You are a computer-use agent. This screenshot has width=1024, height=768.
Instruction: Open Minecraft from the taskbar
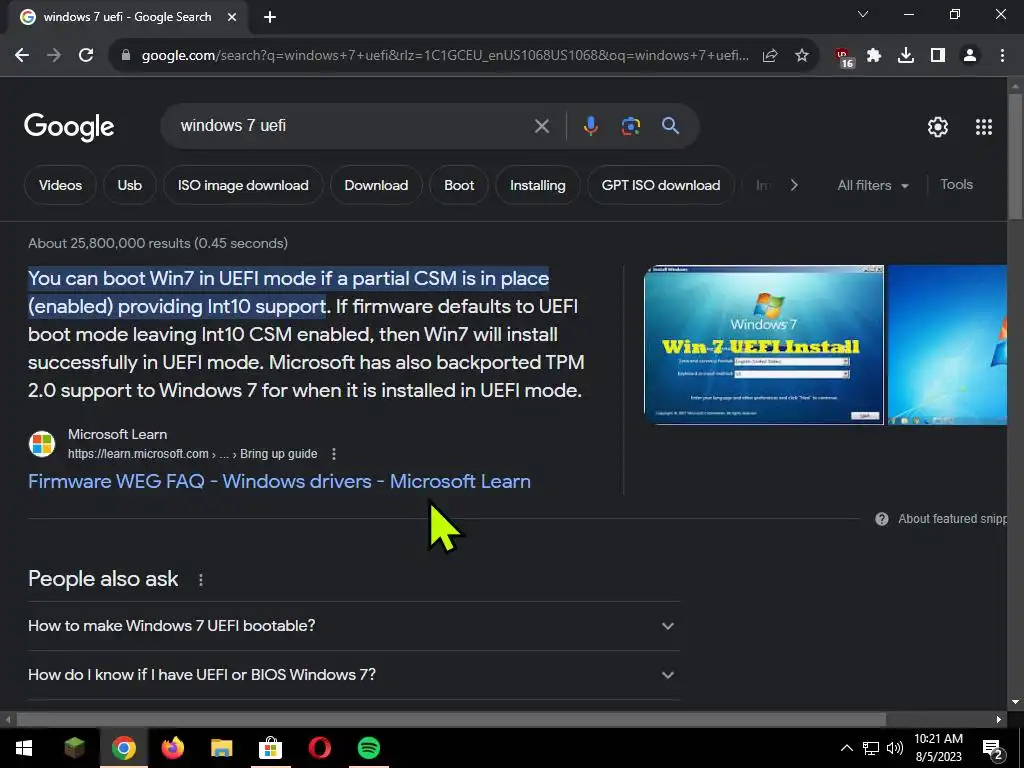(74, 748)
